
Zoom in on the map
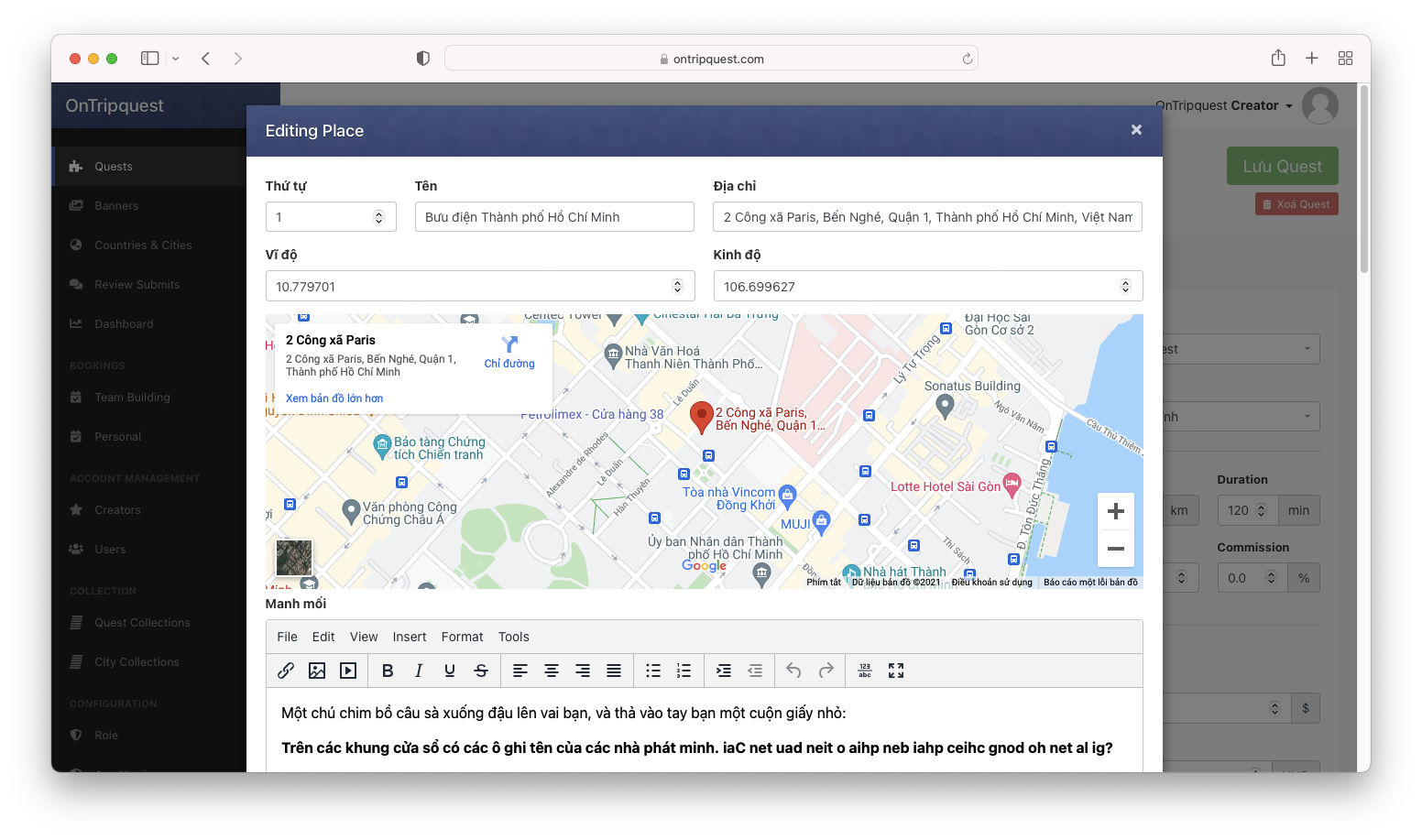[x=1115, y=511]
